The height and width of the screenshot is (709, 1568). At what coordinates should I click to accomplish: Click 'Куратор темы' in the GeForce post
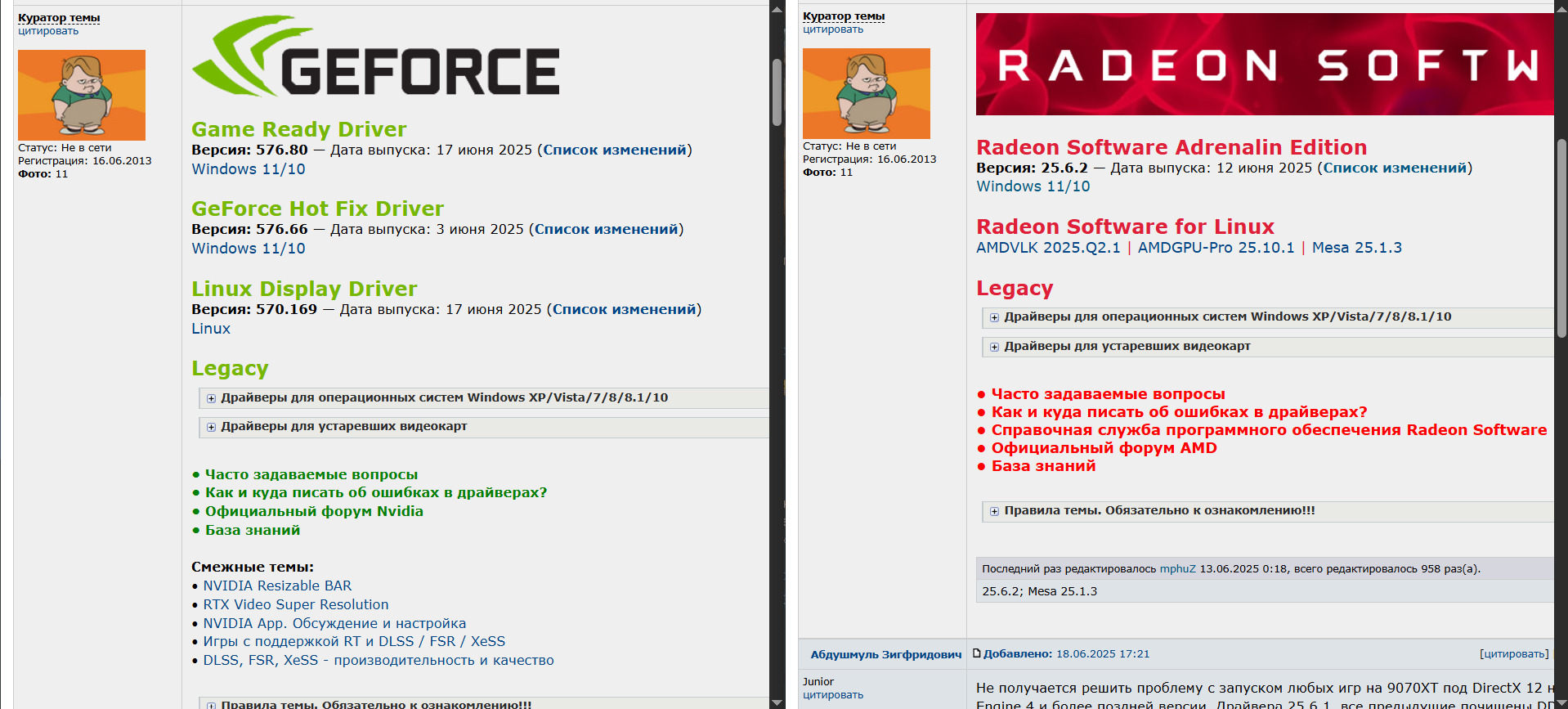59,18
